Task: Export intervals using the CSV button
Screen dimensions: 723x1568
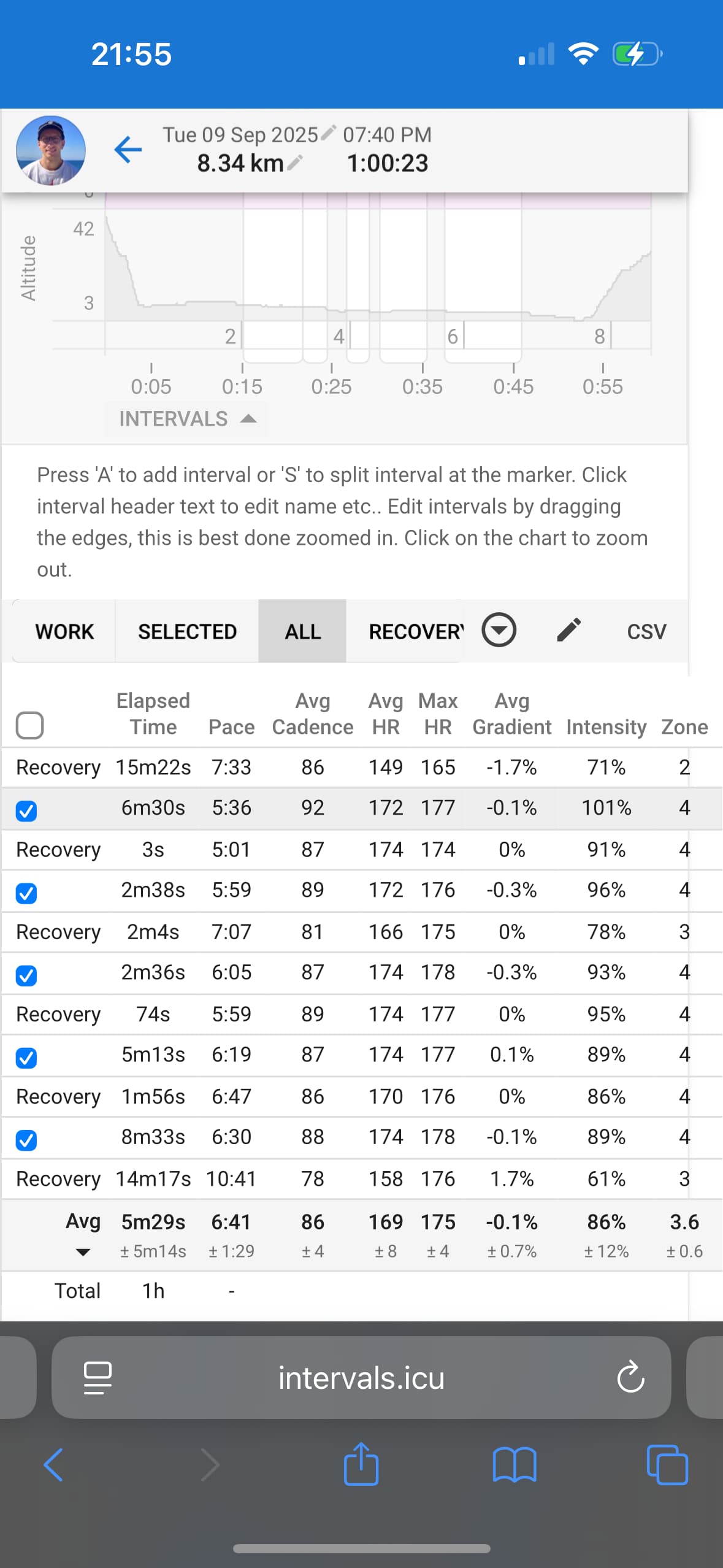Action: (646, 631)
